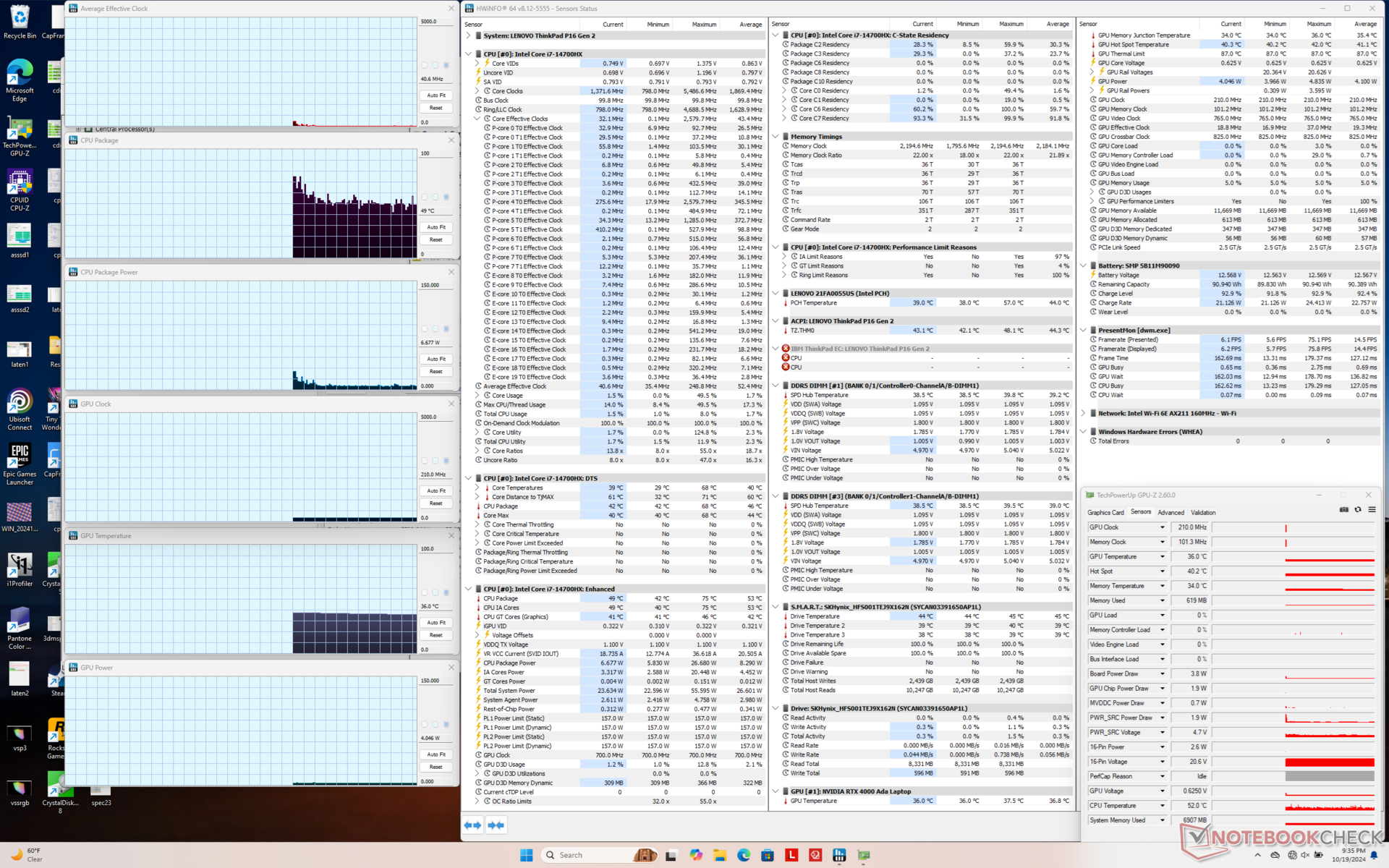Select pink color swatch in Average Effective Clock graph
The image size is (1389, 868).
click(x=425, y=65)
